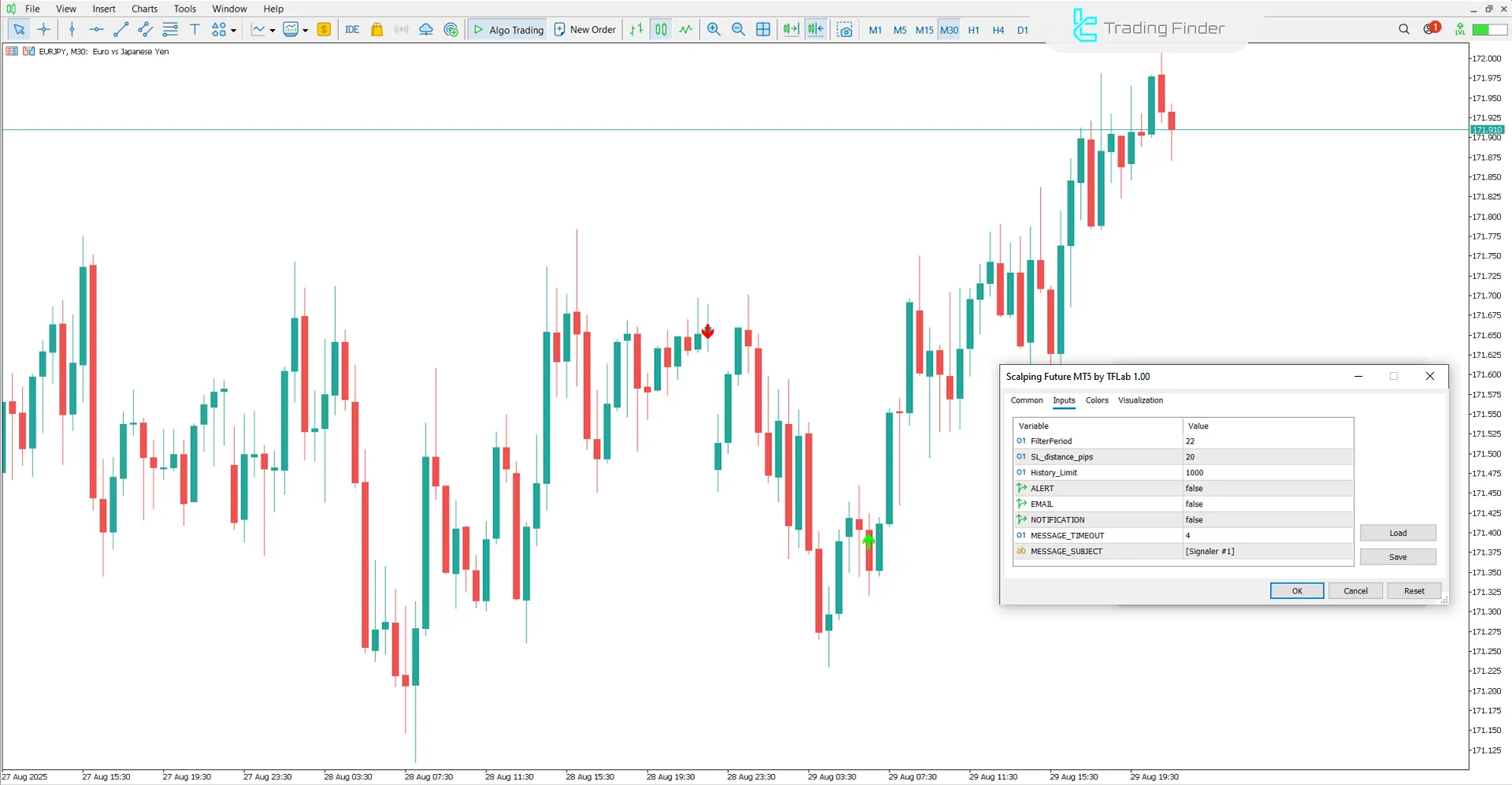Select the Trendline drawing tool
Image resolution: width=1512 pixels, height=785 pixels.
(x=121, y=29)
